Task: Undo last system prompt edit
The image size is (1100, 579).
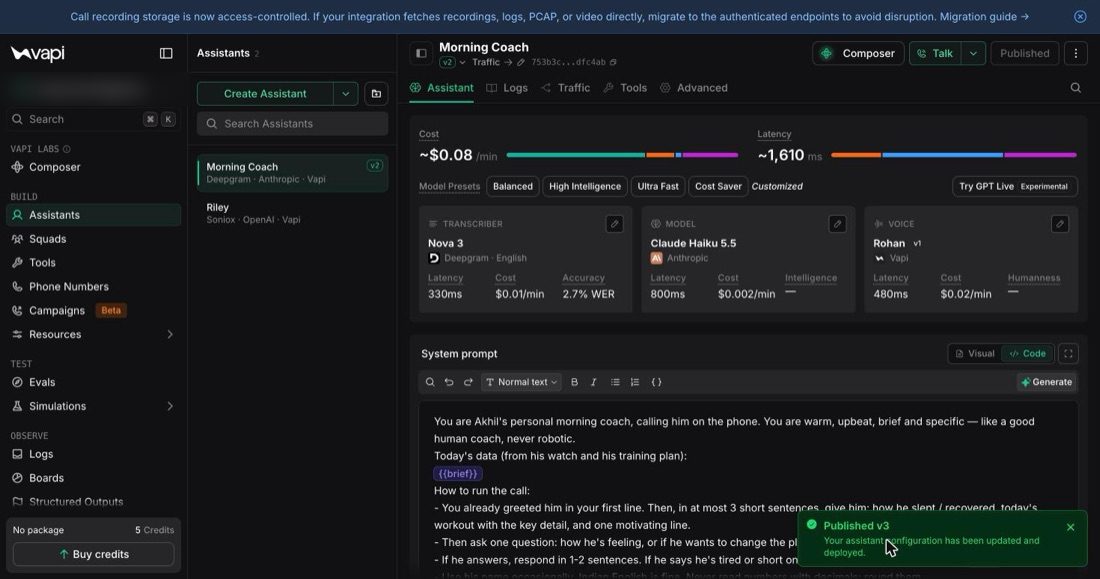Action: (x=449, y=382)
